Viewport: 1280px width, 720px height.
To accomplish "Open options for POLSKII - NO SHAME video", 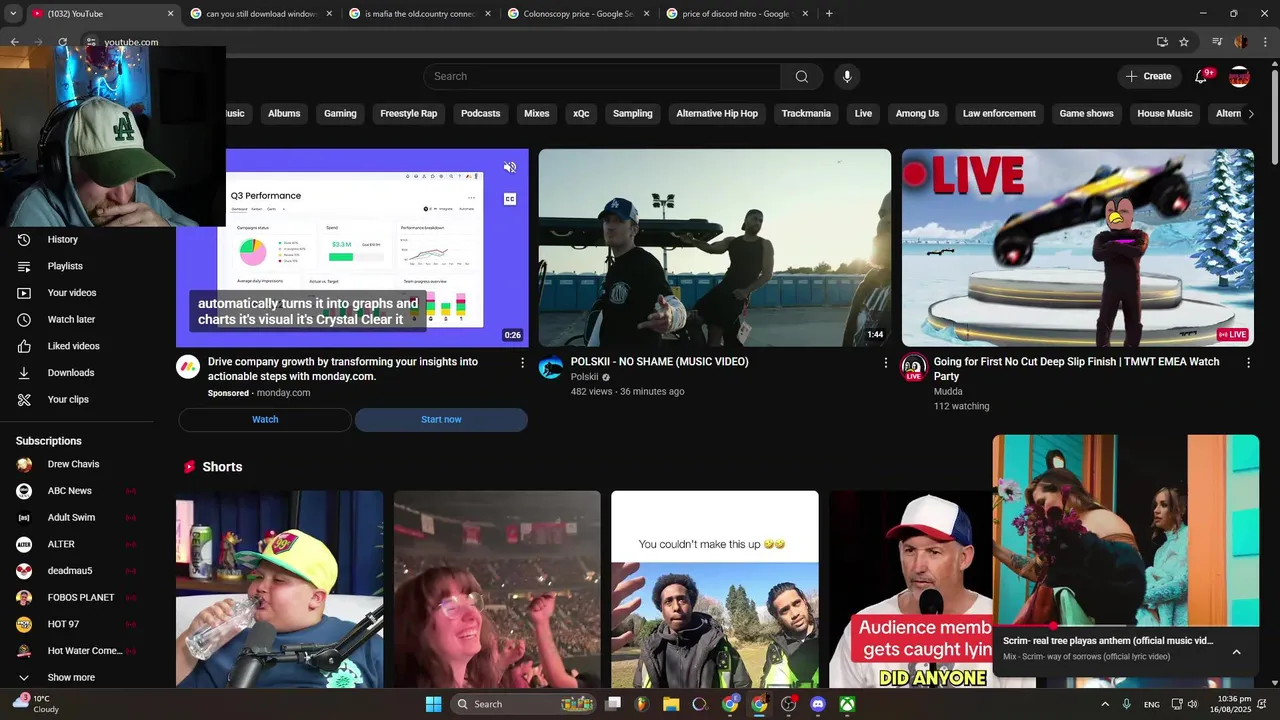I will tap(885, 363).
